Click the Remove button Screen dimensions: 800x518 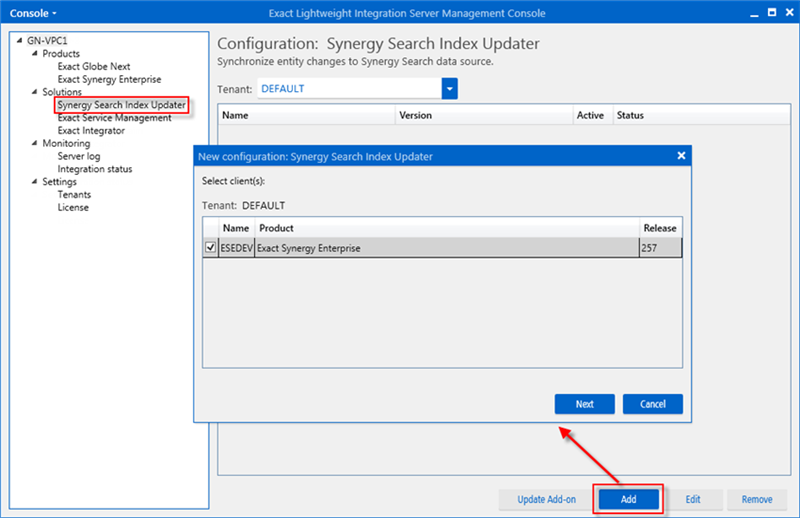click(757, 499)
